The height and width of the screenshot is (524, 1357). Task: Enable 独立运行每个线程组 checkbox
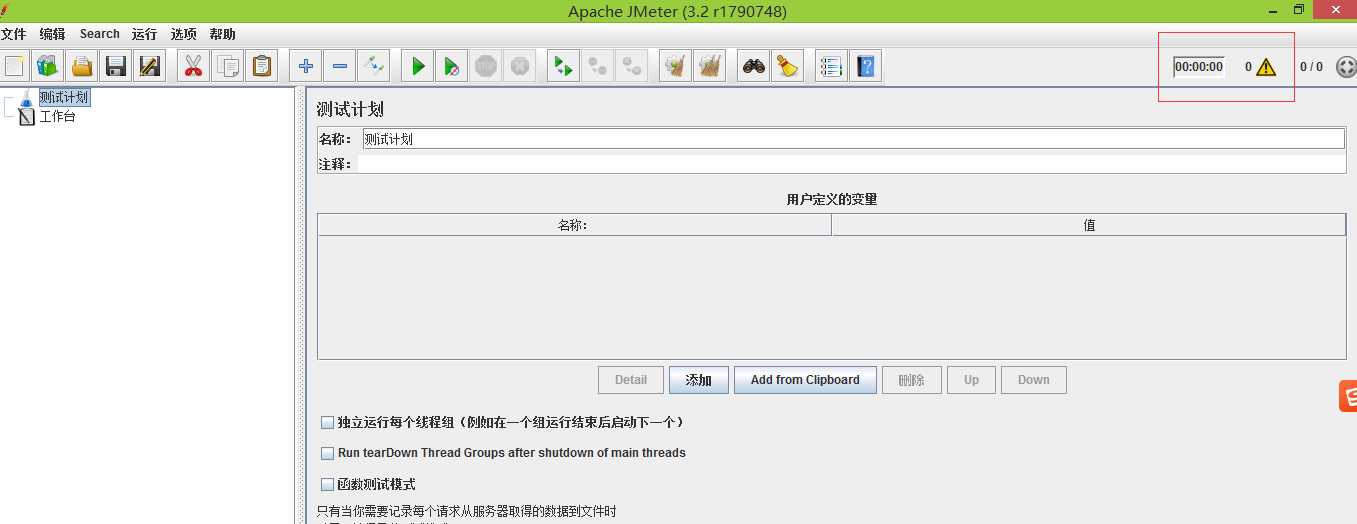(x=327, y=423)
